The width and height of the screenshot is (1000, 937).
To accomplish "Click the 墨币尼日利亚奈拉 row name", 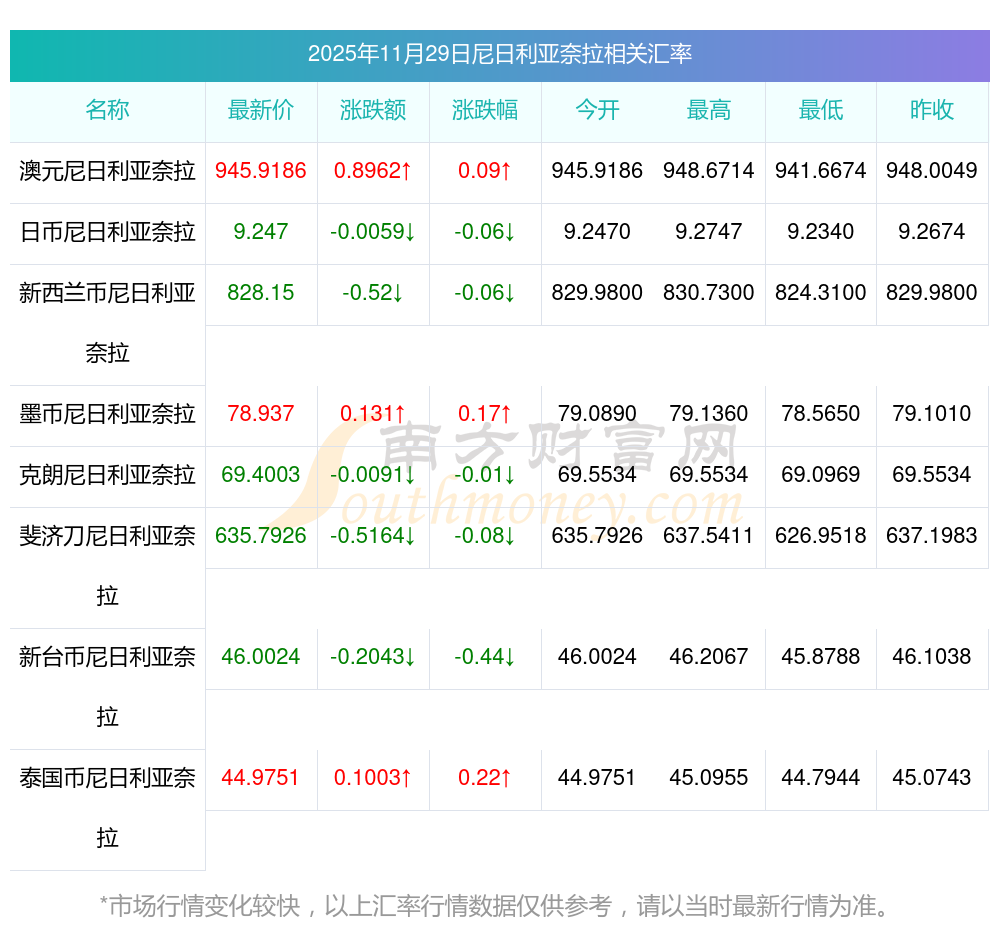I will tap(107, 414).
